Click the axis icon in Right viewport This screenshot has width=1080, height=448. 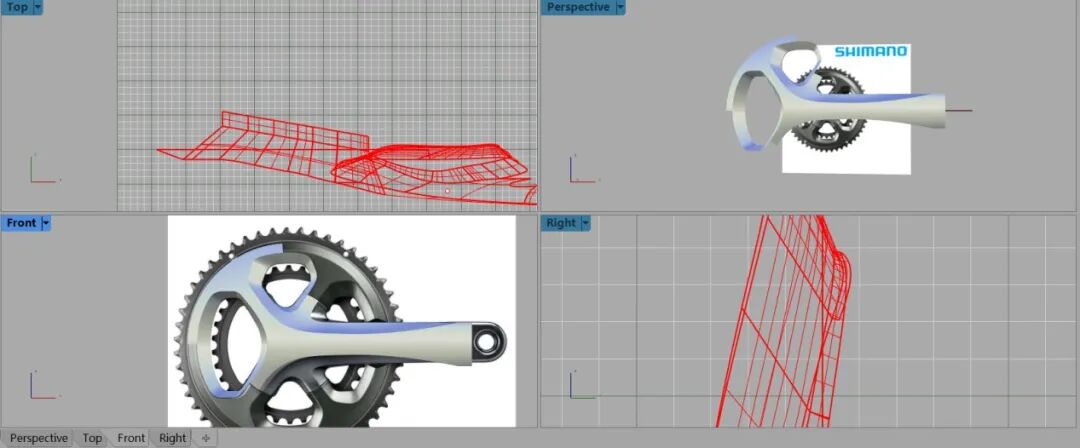pos(583,385)
